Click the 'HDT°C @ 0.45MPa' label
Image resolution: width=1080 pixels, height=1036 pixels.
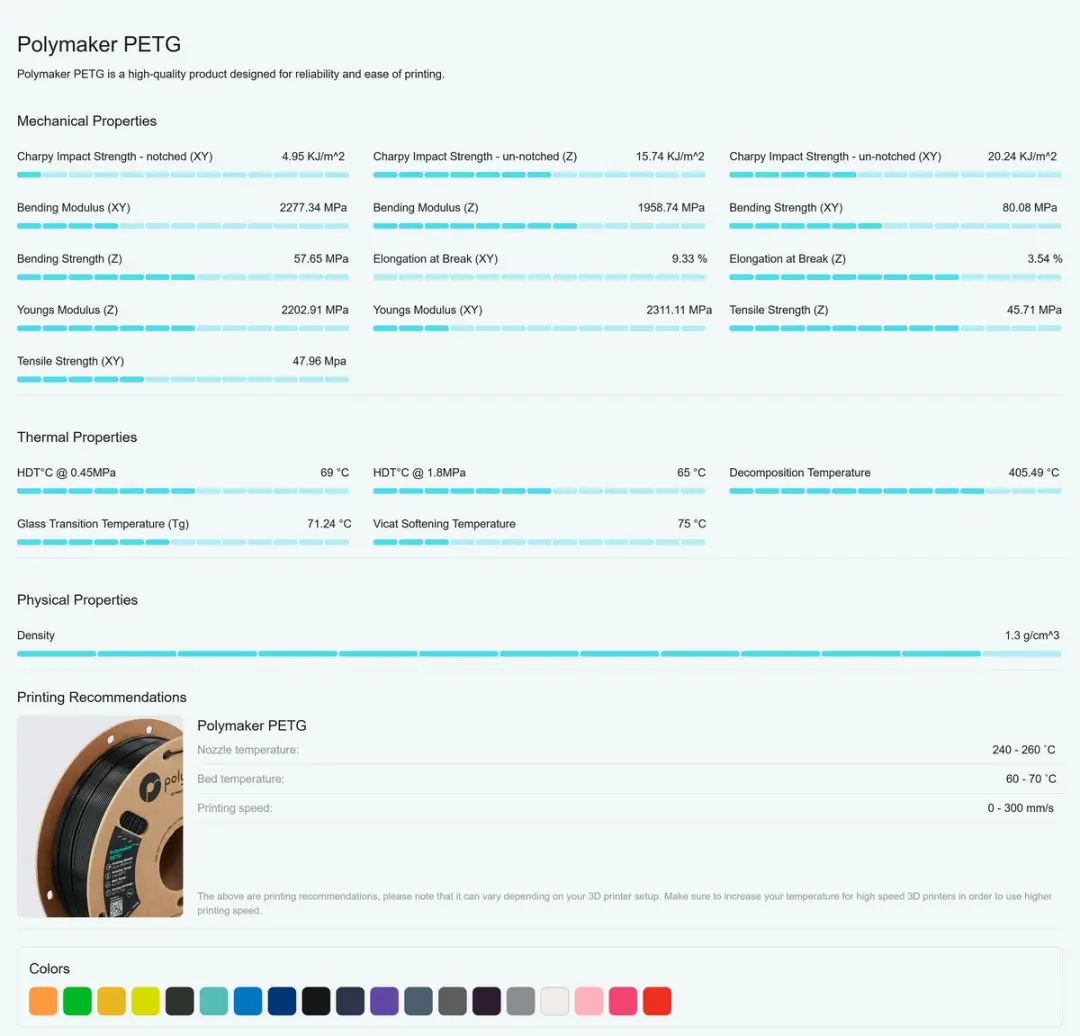point(67,473)
